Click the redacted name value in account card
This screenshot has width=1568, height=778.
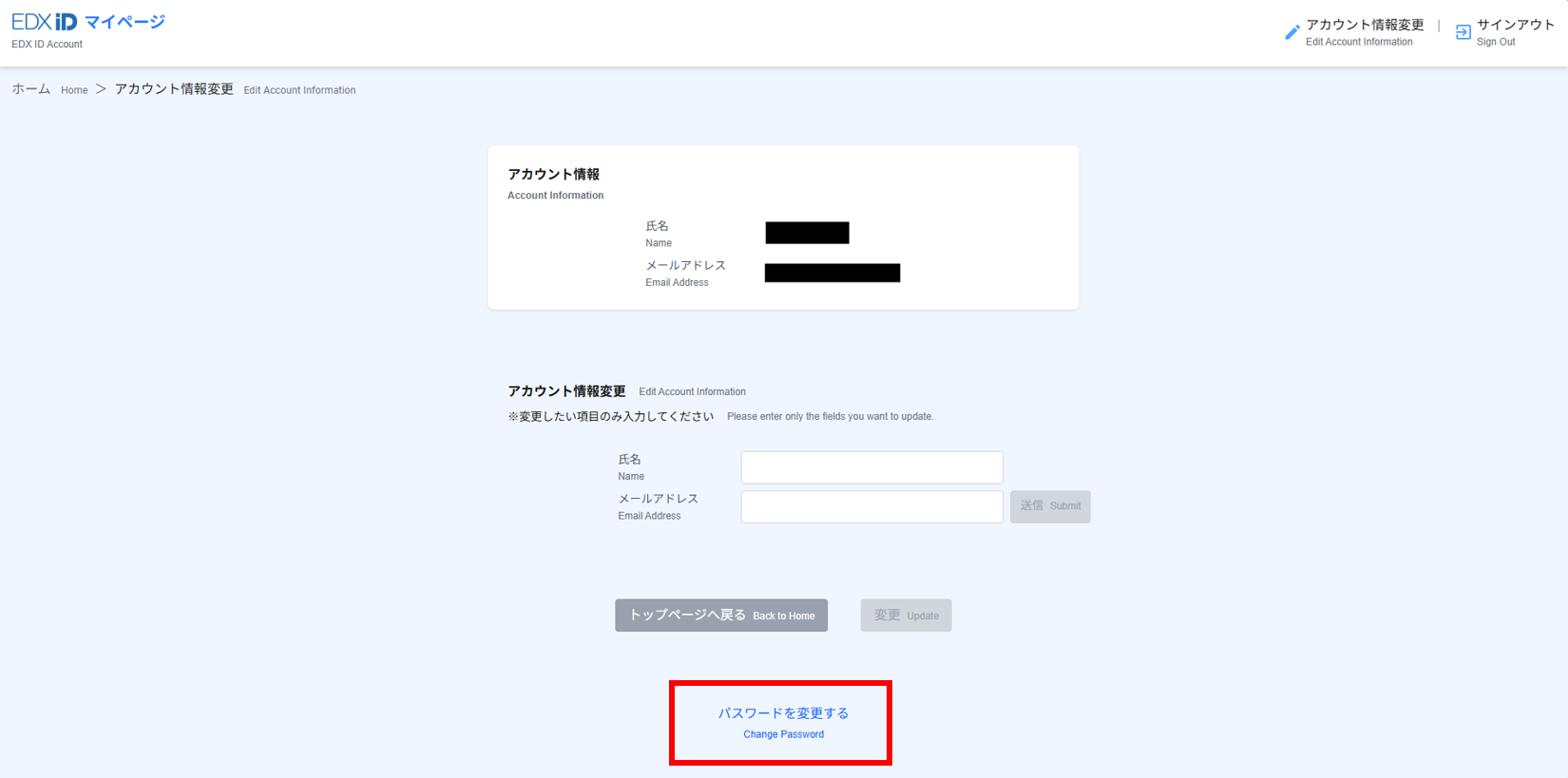point(807,233)
